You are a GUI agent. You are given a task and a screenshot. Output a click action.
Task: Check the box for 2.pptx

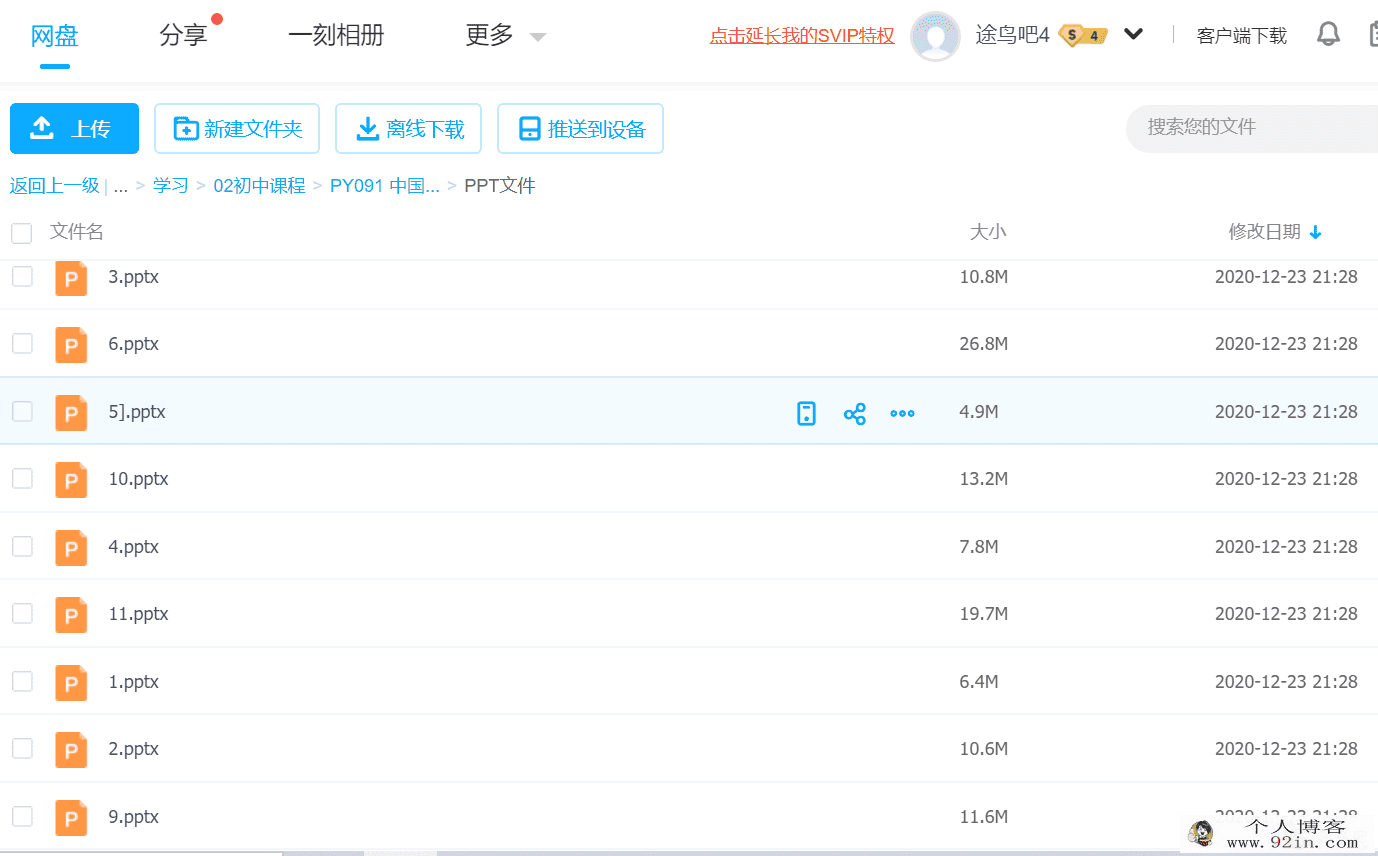[22, 748]
